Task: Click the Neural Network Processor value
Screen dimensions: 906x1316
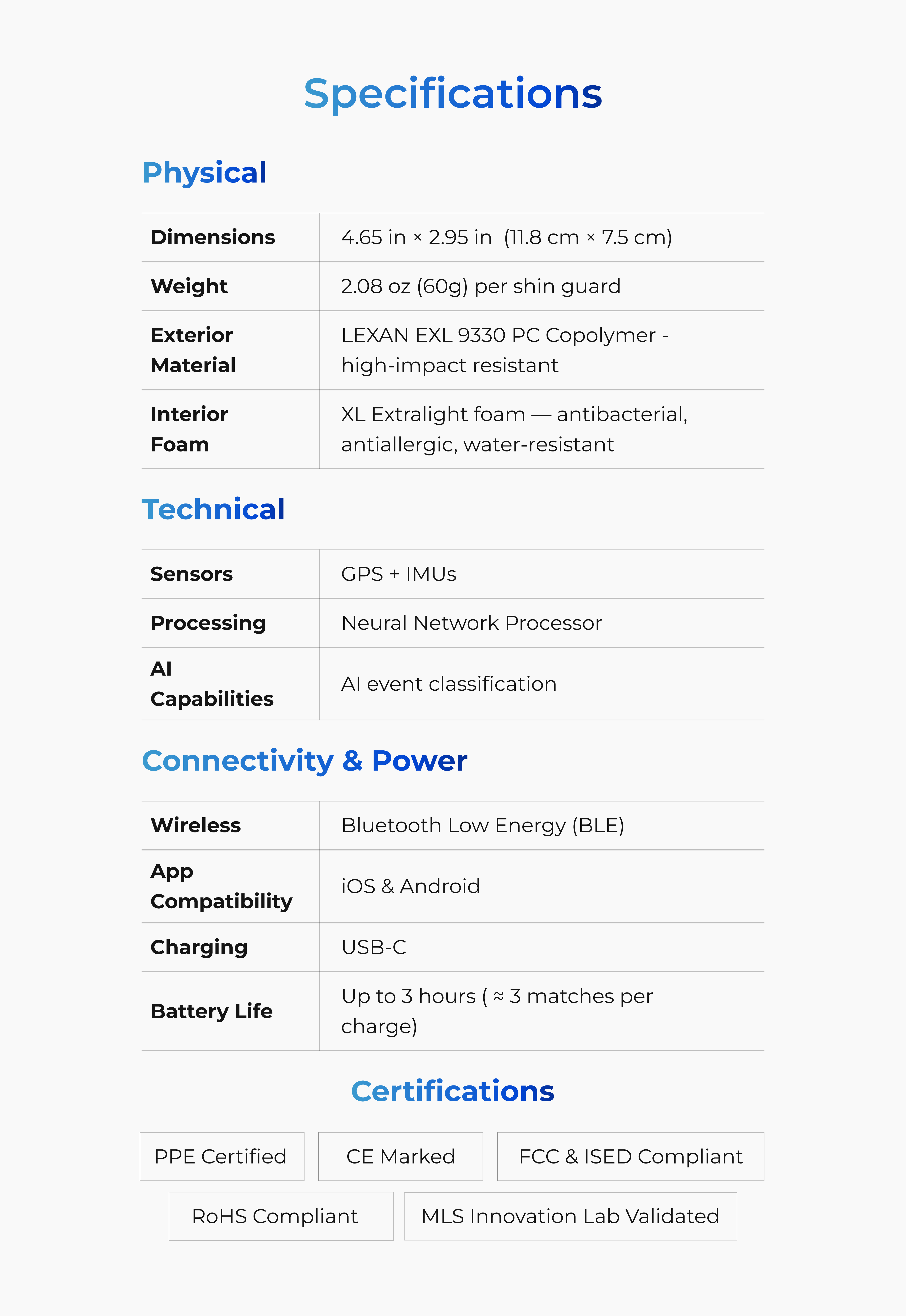Action: tap(471, 623)
